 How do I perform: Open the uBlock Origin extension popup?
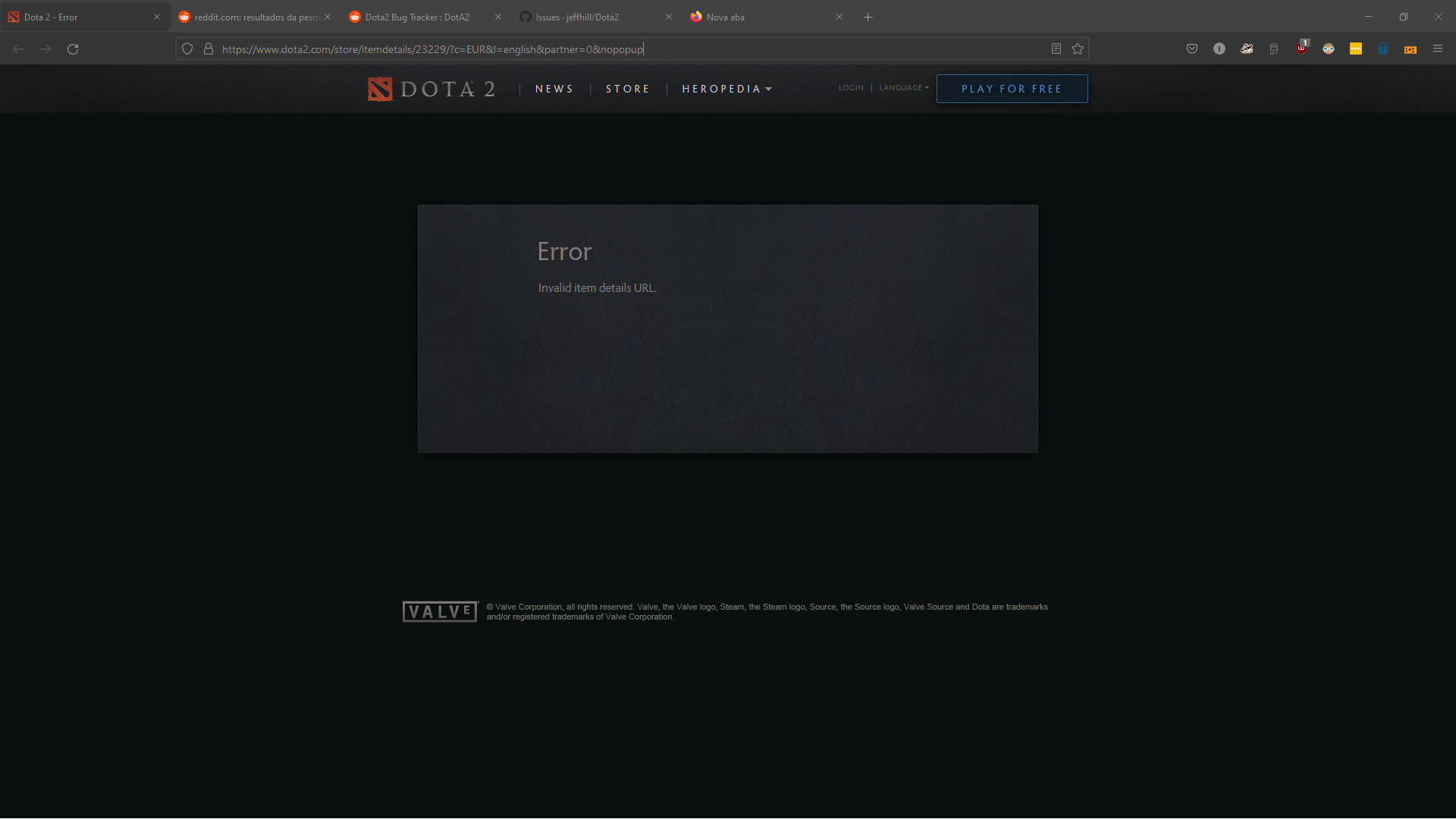pos(1302,49)
